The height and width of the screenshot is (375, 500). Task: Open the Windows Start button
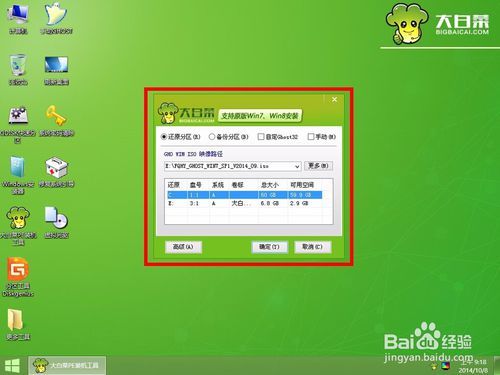point(12,366)
